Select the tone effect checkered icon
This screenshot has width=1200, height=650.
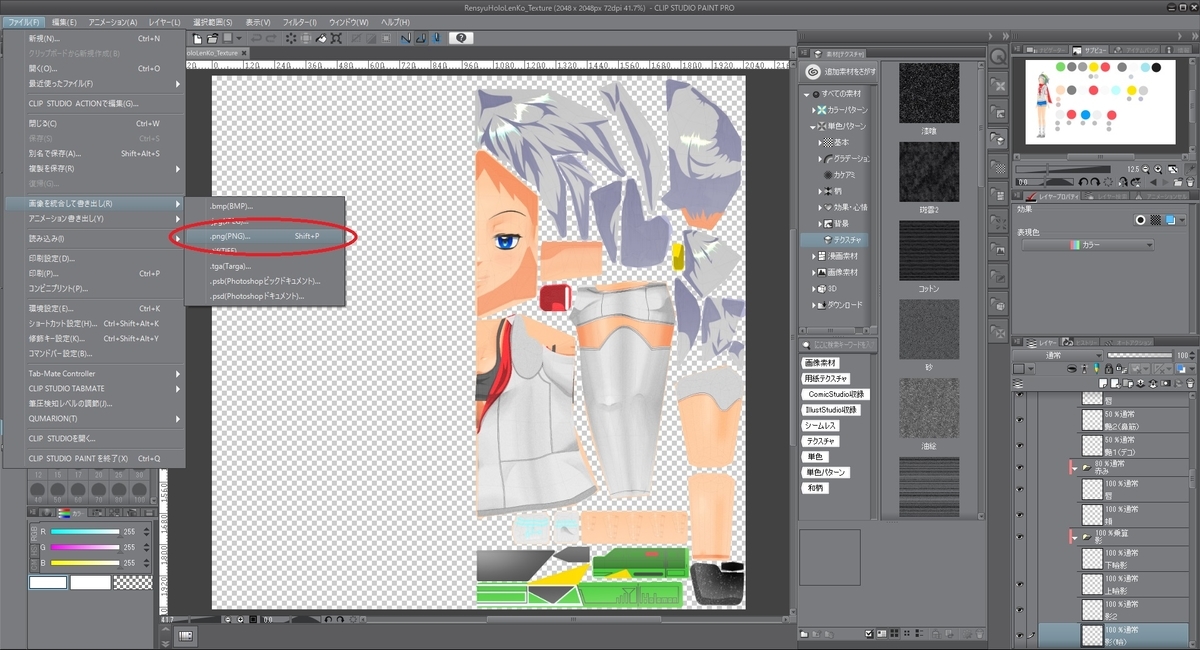click(x=1155, y=220)
